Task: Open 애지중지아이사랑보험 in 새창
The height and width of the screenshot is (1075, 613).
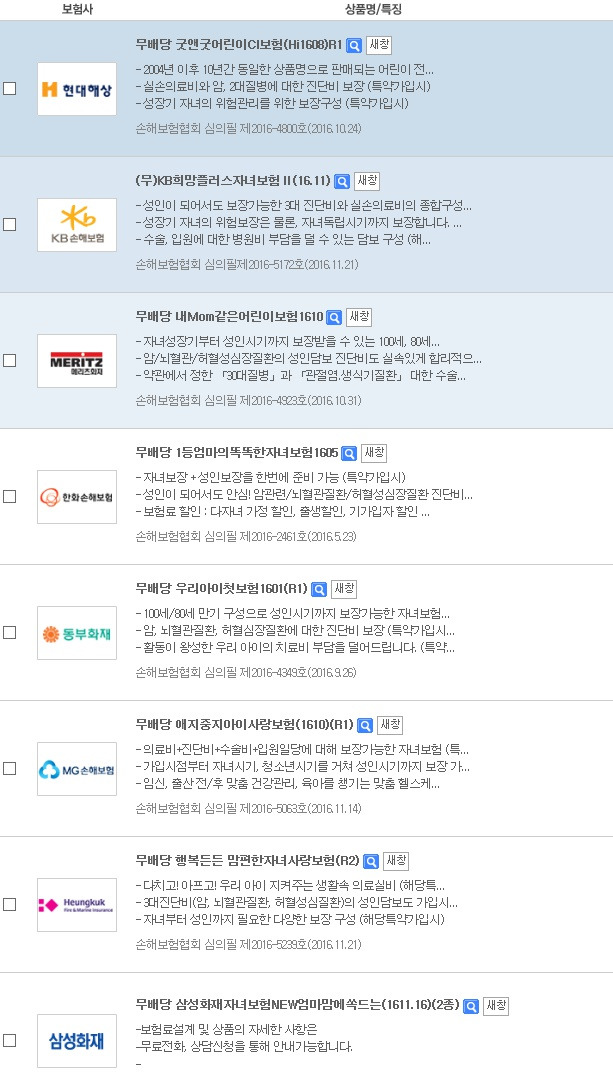Action: tap(390, 725)
